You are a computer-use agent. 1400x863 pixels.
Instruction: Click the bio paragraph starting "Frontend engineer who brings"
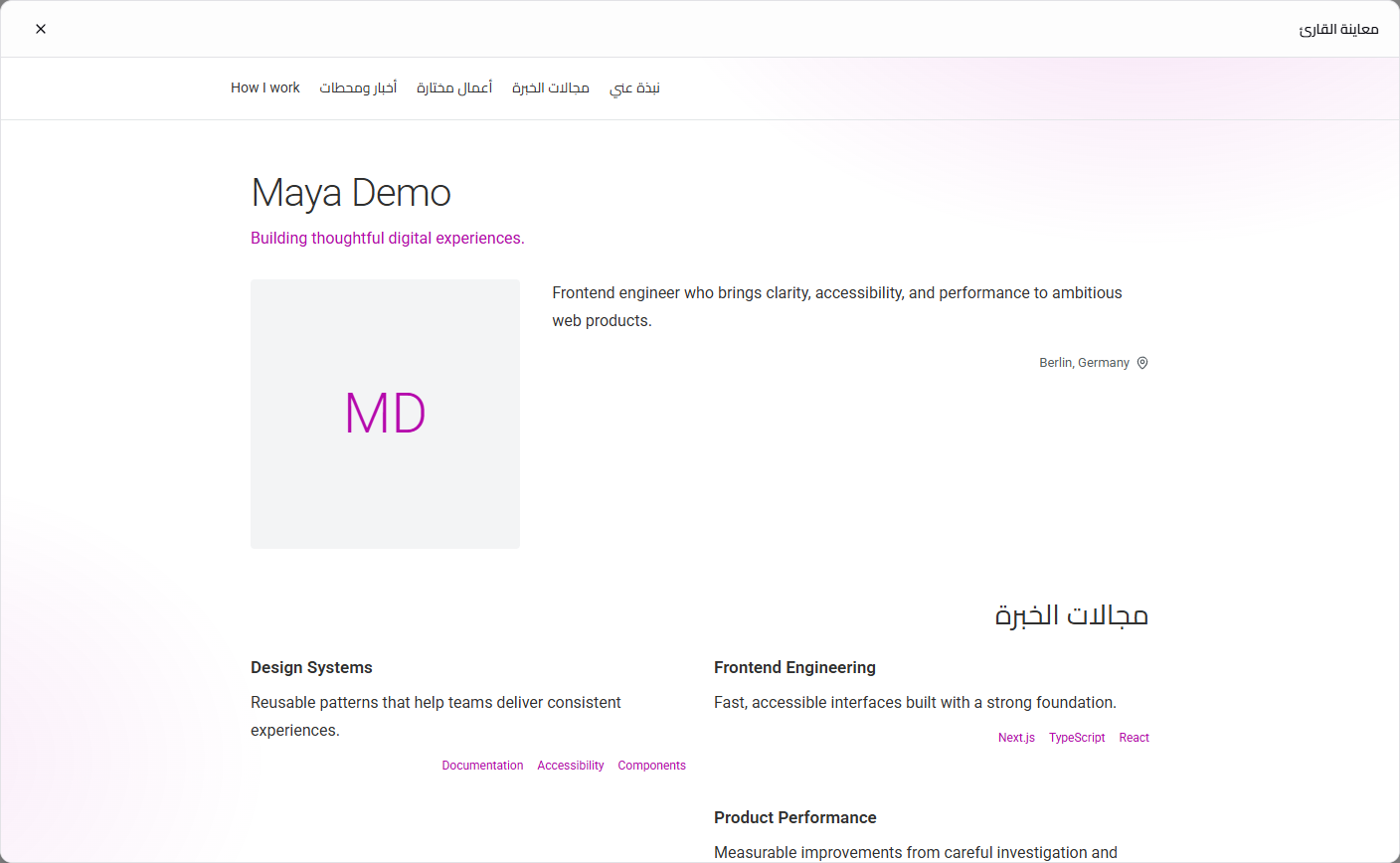tap(837, 307)
